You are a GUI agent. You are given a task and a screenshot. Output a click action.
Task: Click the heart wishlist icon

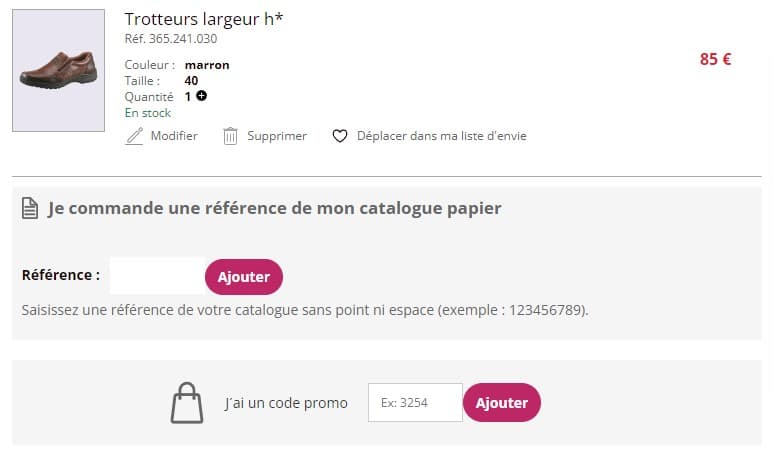(x=340, y=136)
